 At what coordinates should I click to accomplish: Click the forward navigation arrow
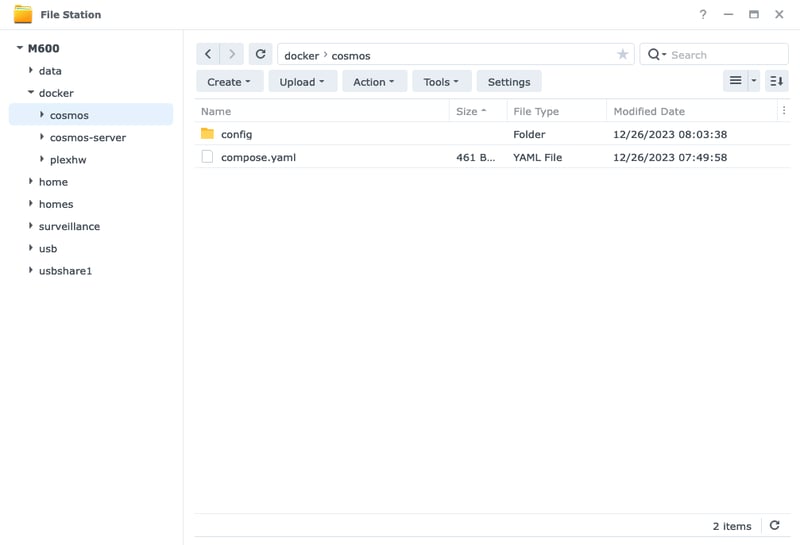coord(232,55)
